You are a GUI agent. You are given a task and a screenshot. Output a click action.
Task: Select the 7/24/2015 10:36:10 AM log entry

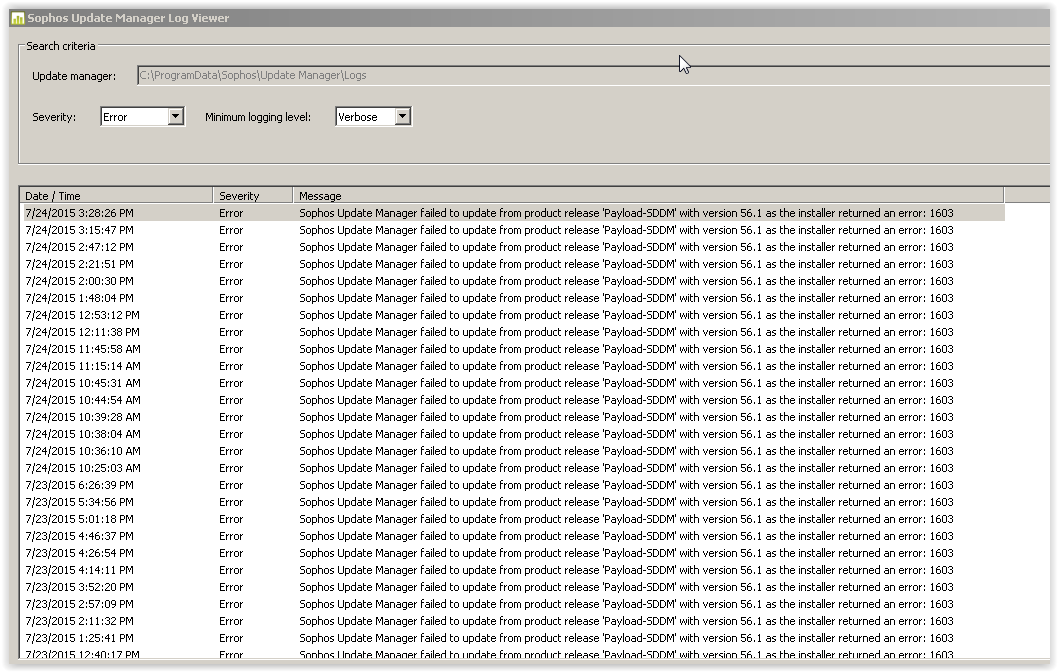click(x=513, y=451)
